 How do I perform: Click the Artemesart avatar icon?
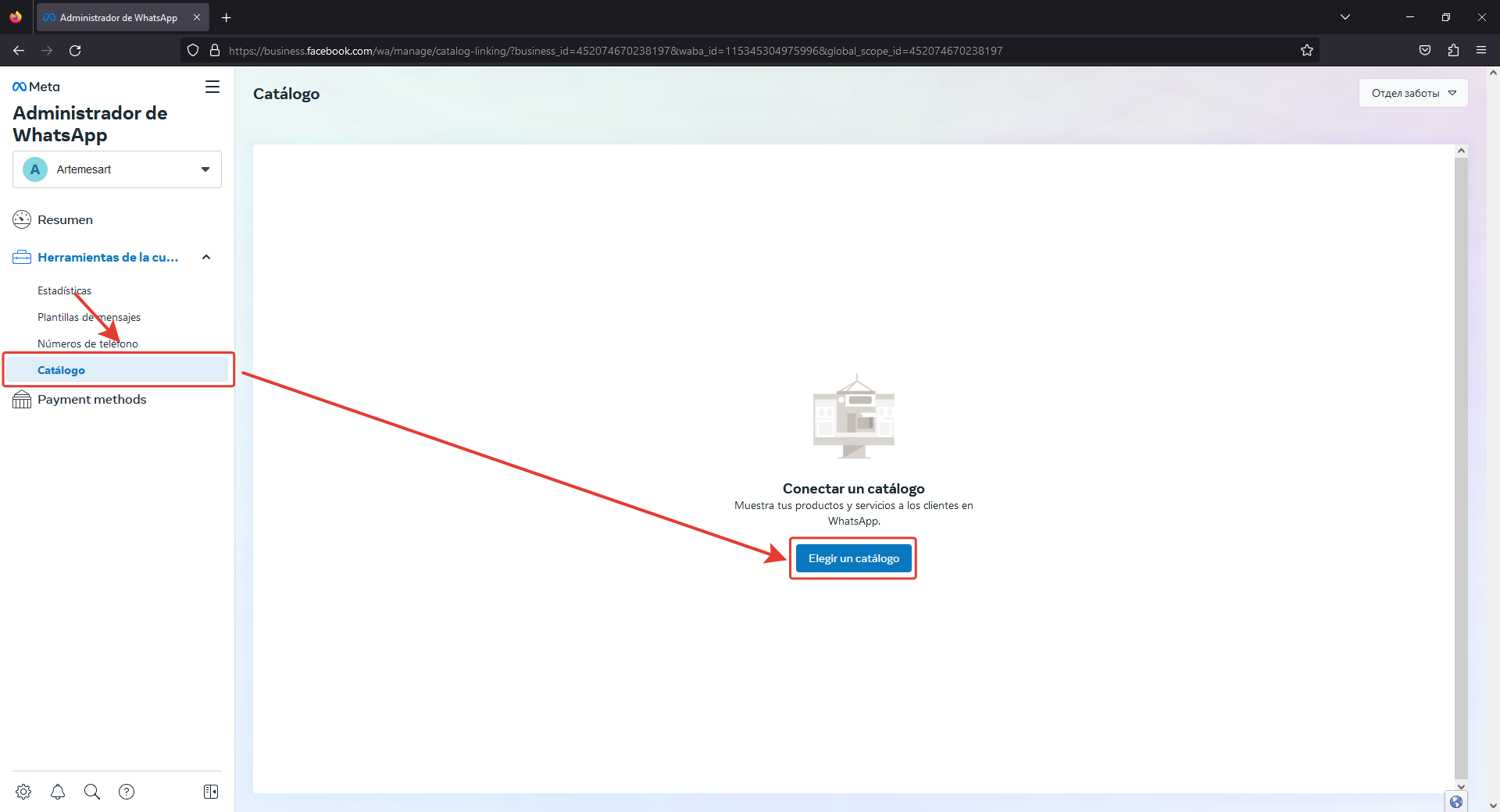35,169
